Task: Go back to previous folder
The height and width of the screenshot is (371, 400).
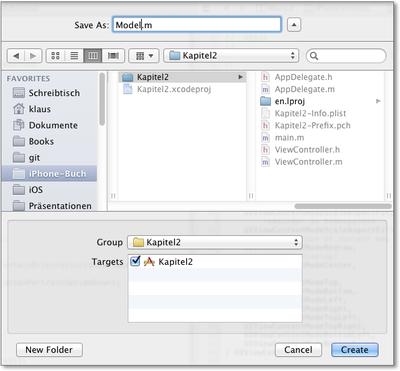Action: tap(16, 56)
